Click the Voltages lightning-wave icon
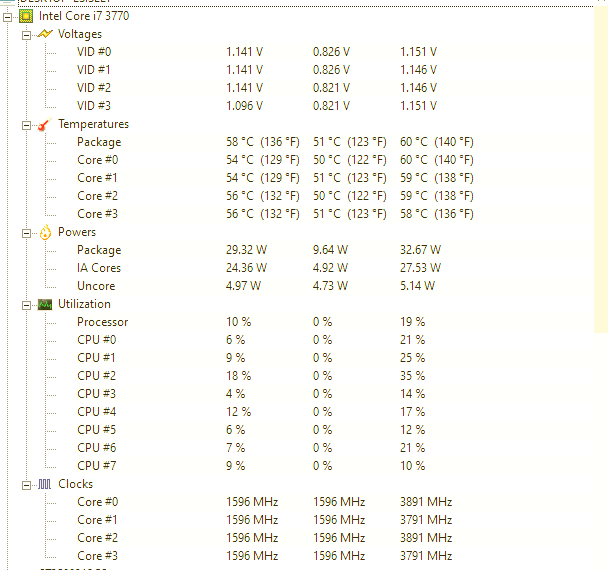 (x=45, y=34)
